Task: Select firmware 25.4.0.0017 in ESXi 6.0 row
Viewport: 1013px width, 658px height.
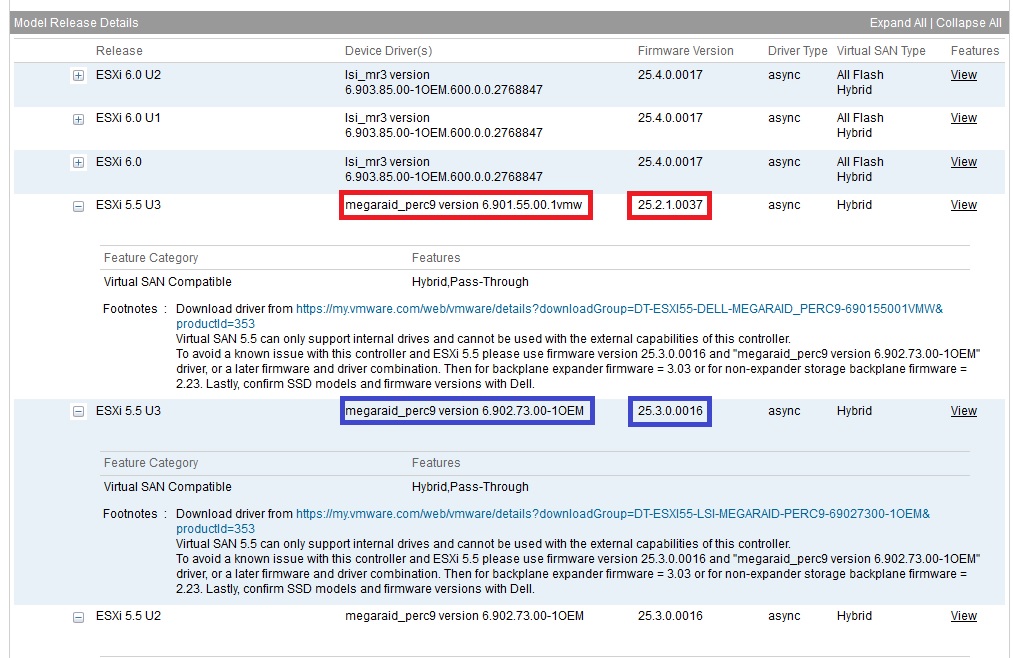Action: click(x=670, y=162)
